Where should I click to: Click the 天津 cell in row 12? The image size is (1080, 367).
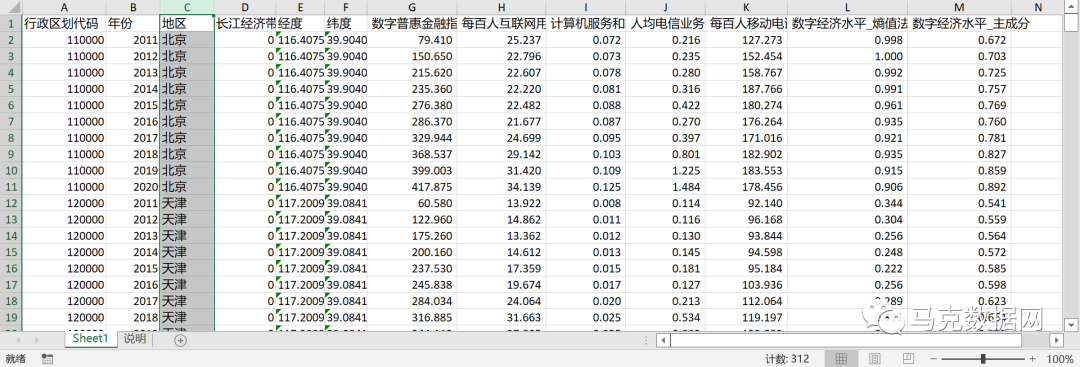187,203
